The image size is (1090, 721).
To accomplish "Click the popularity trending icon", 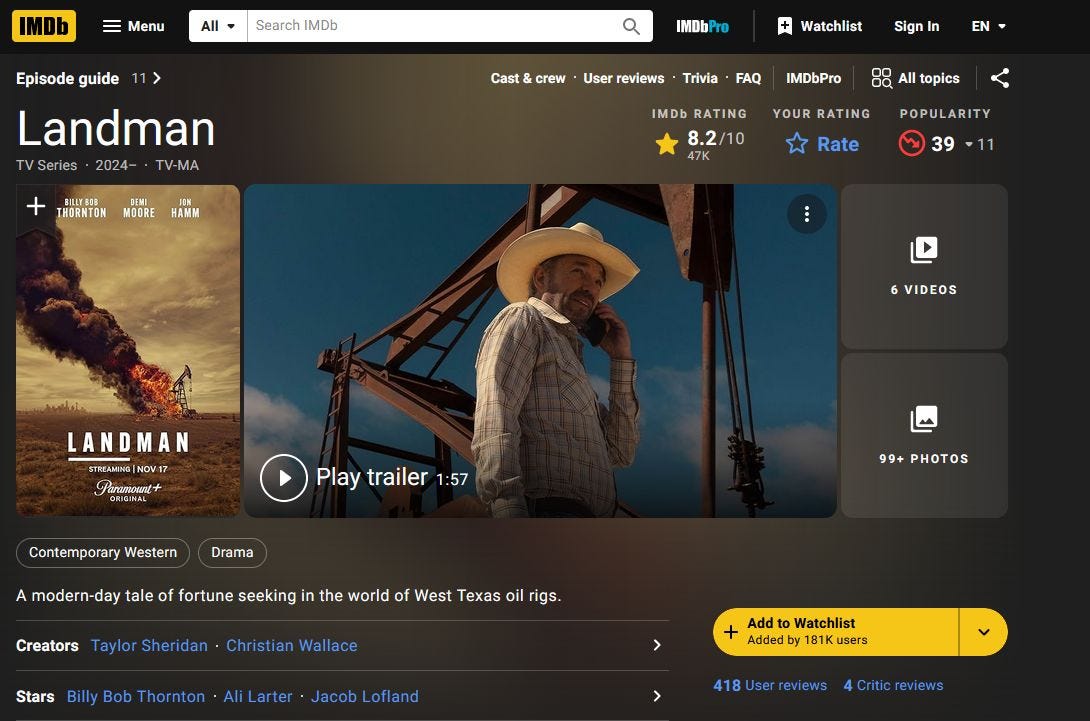I will [x=911, y=144].
